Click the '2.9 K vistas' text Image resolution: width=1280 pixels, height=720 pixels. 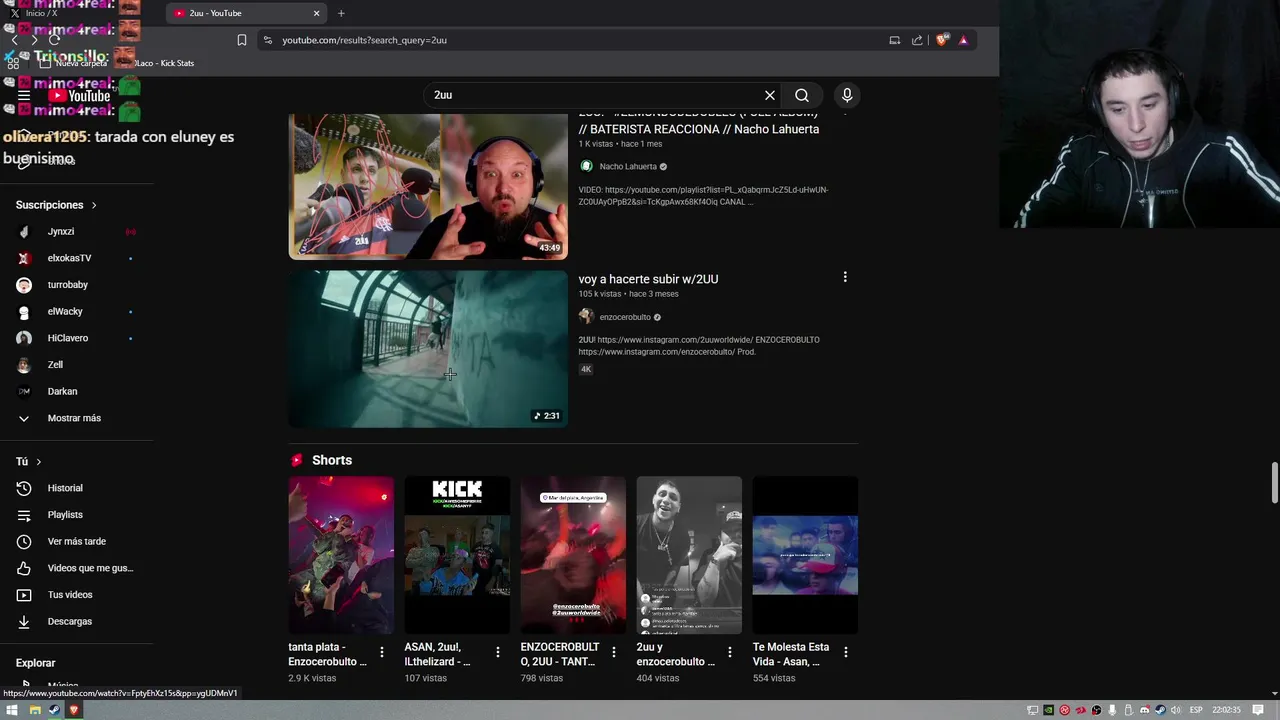(x=312, y=678)
